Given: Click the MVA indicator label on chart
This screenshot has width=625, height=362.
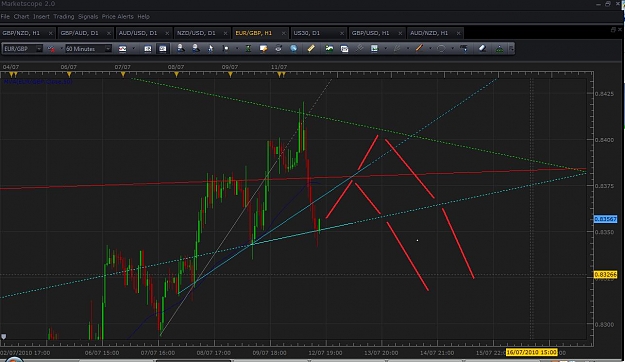Looking at the screenshot, I should click(38, 82).
